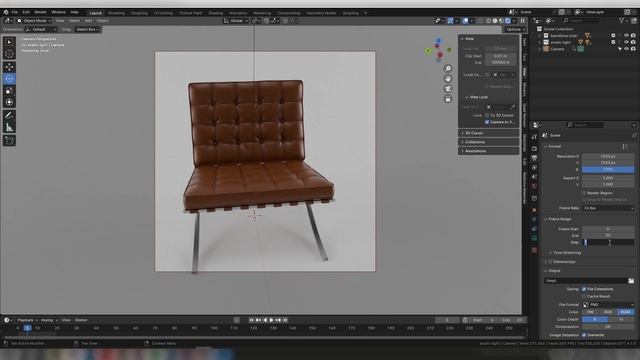
Task: Open the Render properties tab icon
Action: pyautogui.click(x=534, y=149)
